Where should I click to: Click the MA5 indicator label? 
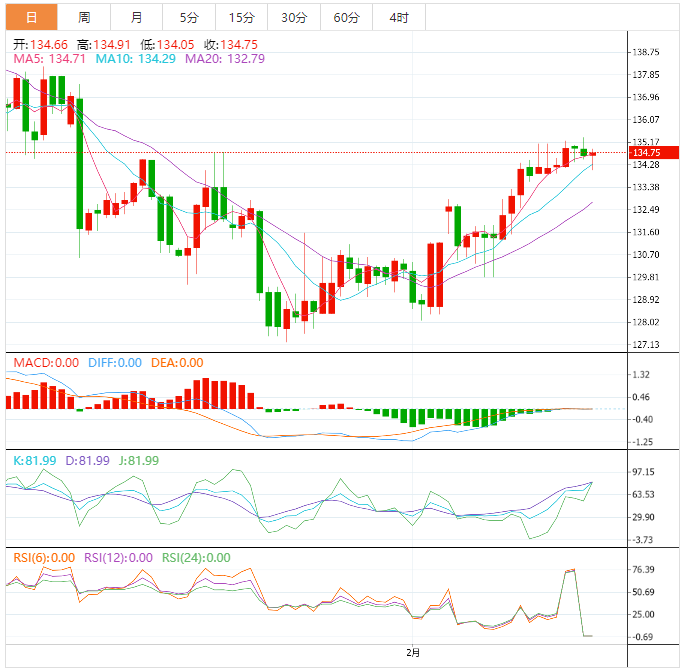coord(50,59)
